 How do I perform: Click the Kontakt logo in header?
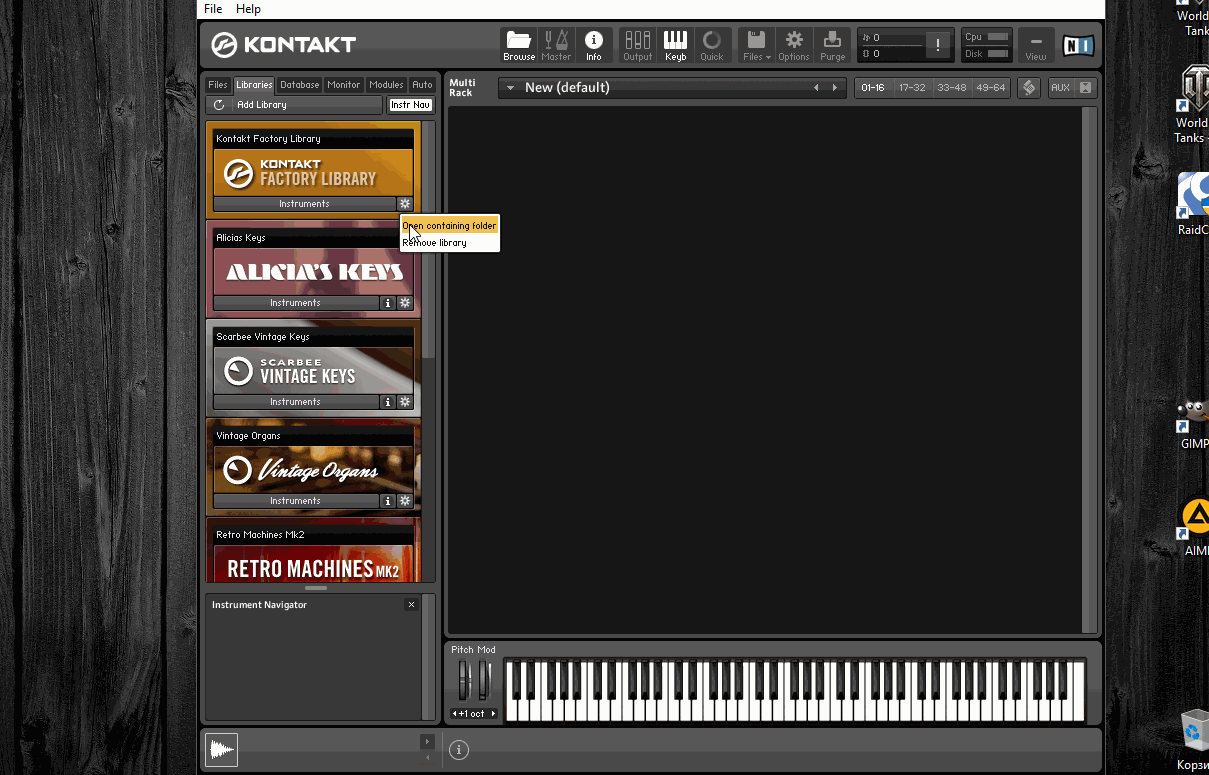point(284,44)
